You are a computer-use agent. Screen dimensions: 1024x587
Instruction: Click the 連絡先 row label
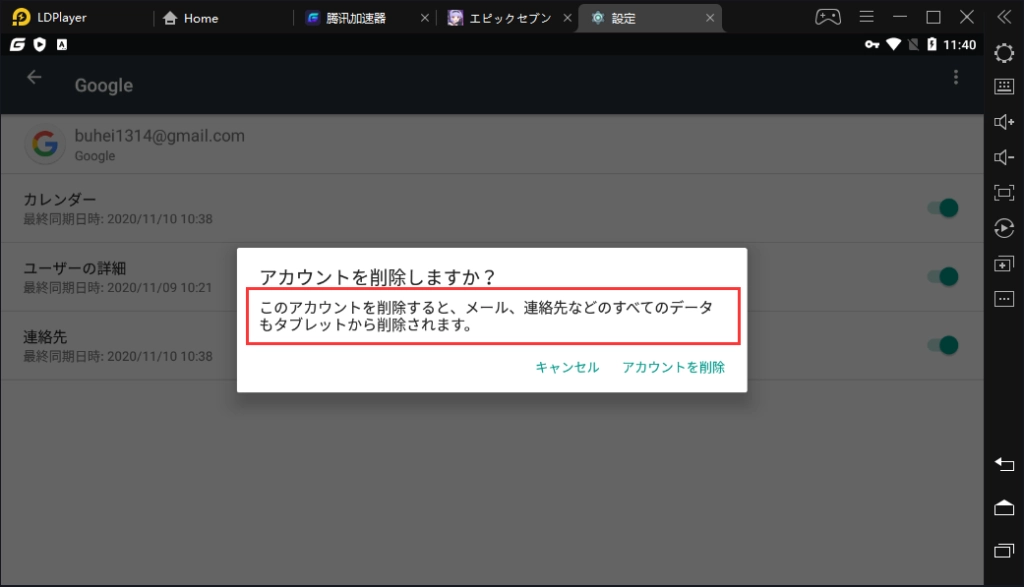point(45,336)
